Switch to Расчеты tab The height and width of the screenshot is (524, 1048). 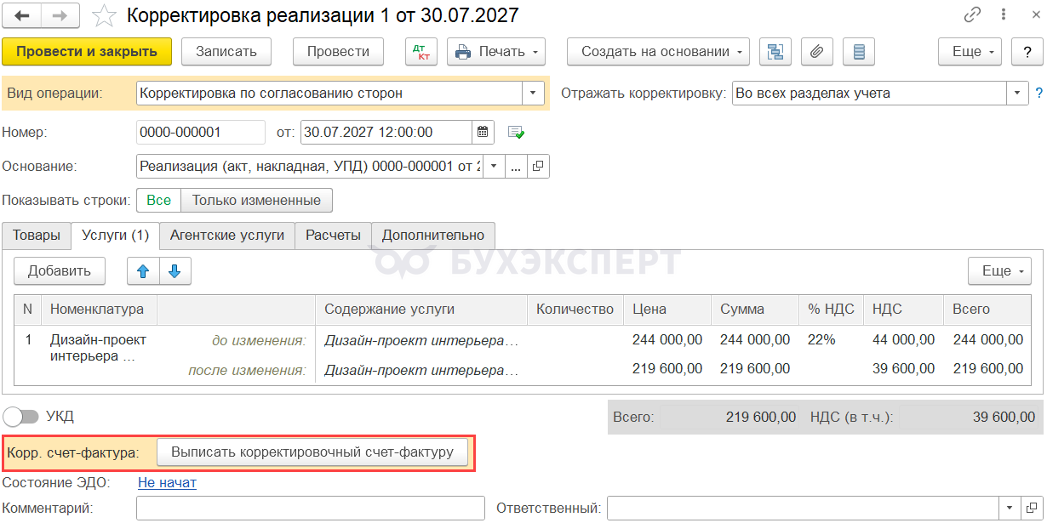(x=333, y=235)
